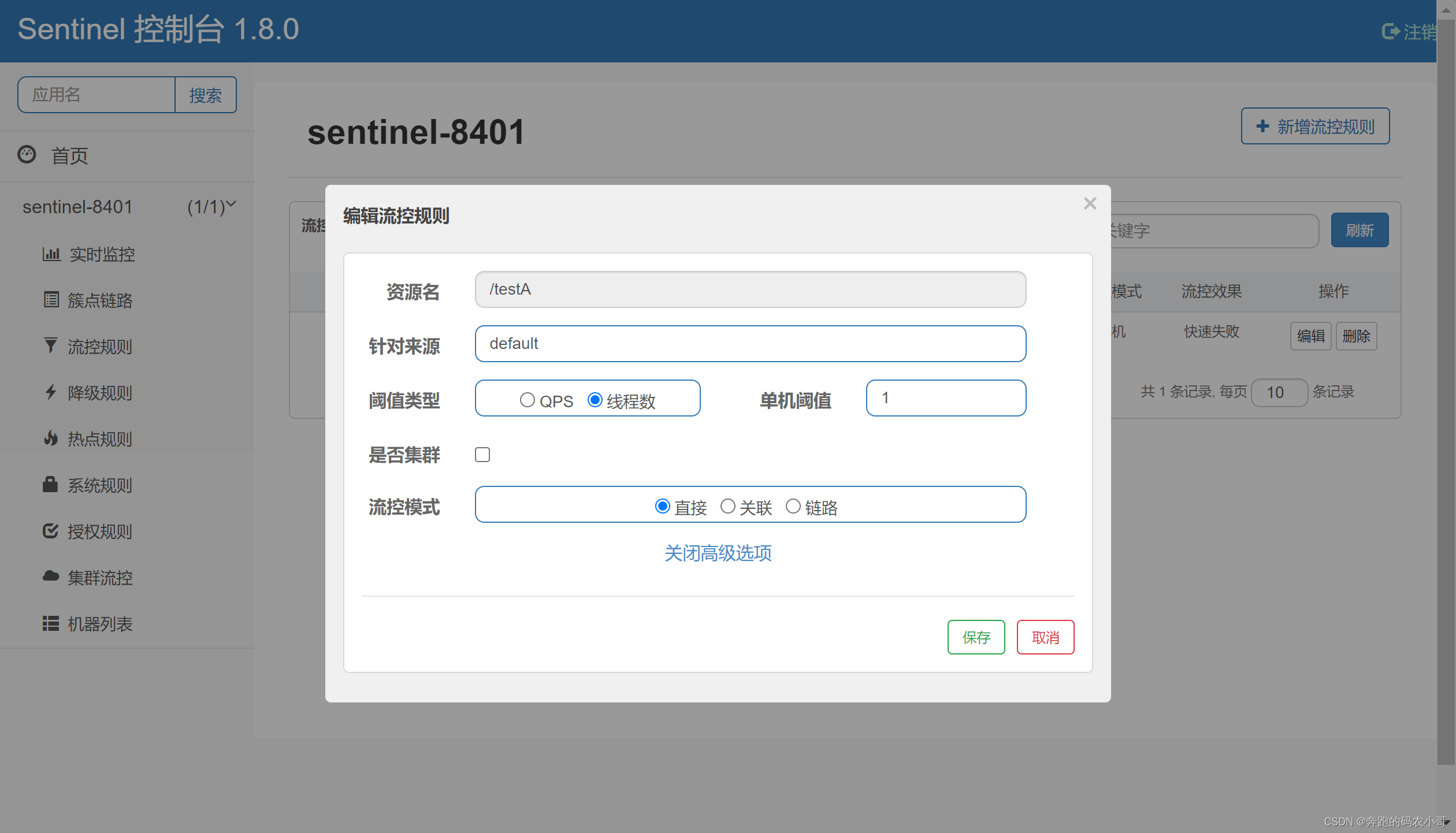Open 首页 in the sidebar
Image resolution: width=1456 pixels, height=833 pixels.
coord(69,156)
